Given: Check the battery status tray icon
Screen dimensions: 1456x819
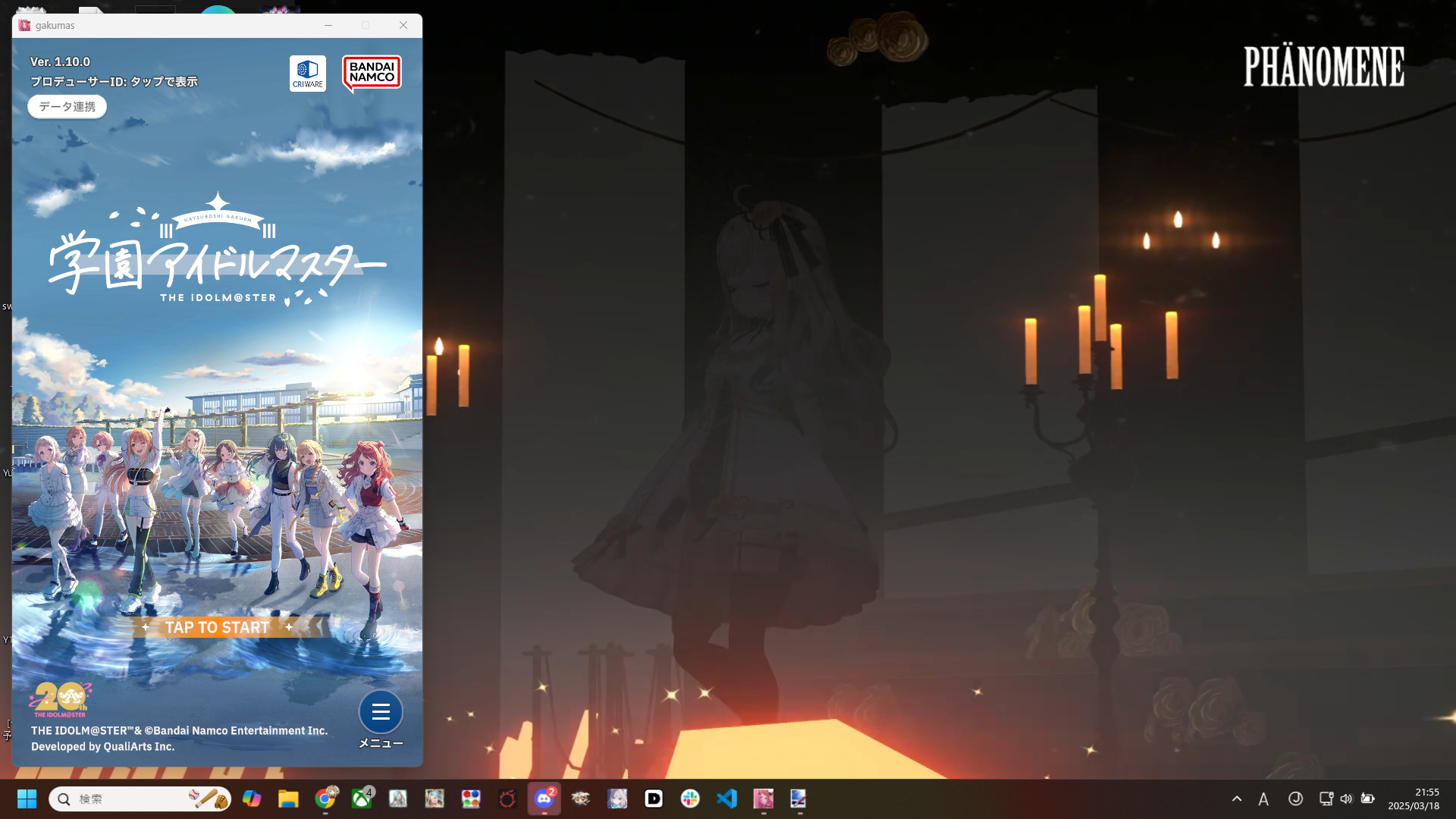Looking at the screenshot, I should point(1367,799).
